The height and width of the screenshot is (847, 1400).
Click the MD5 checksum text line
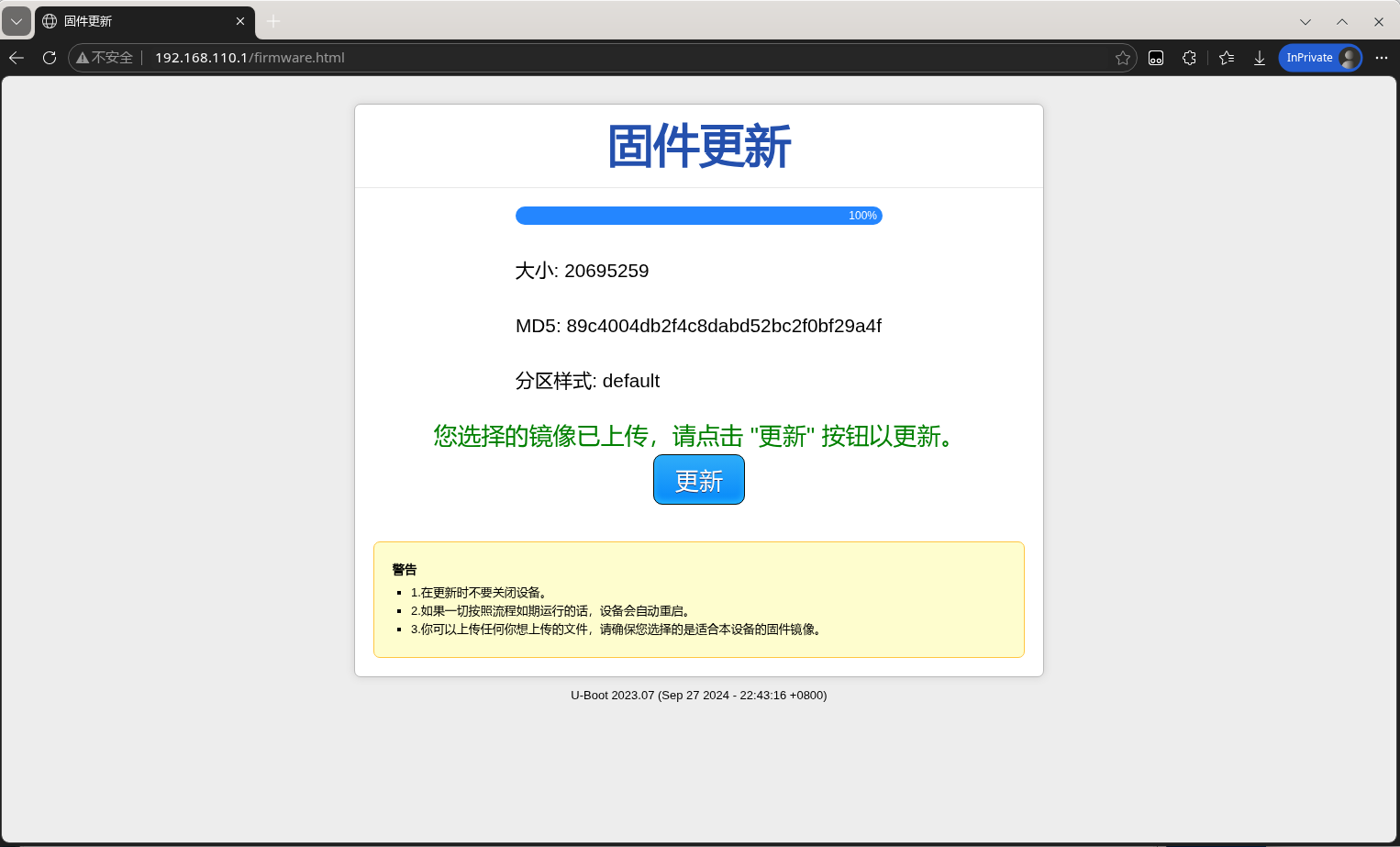point(697,326)
